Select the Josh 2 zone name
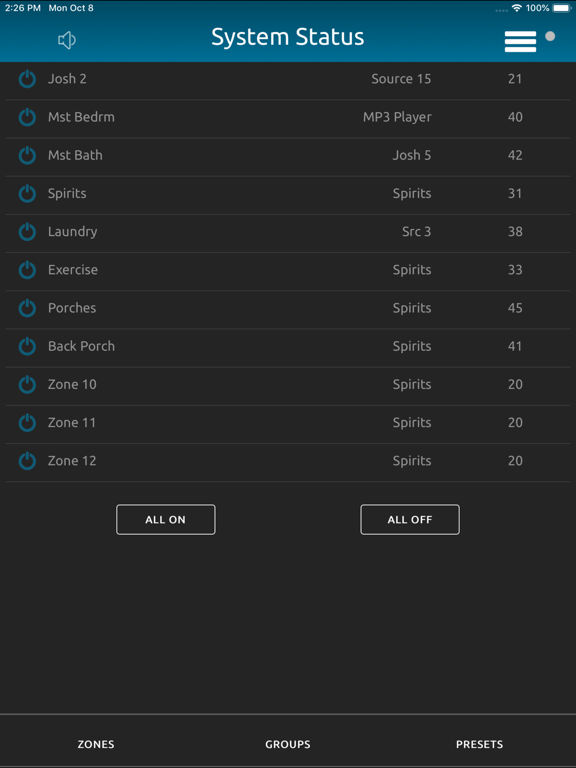The width and height of the screenshot is (576, 768). coord(67,79)
